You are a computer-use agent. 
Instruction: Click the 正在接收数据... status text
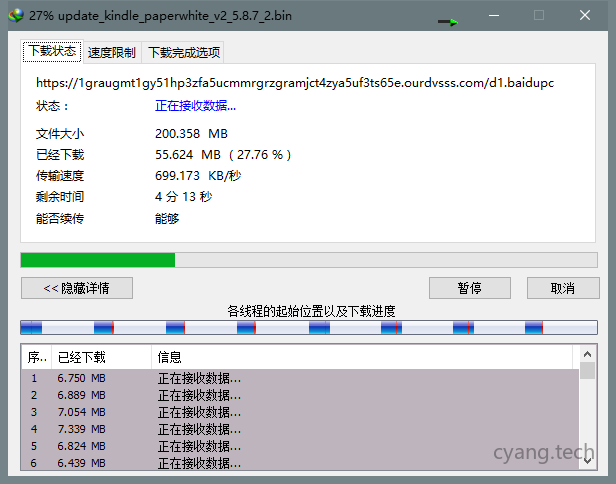pos(195,106)
